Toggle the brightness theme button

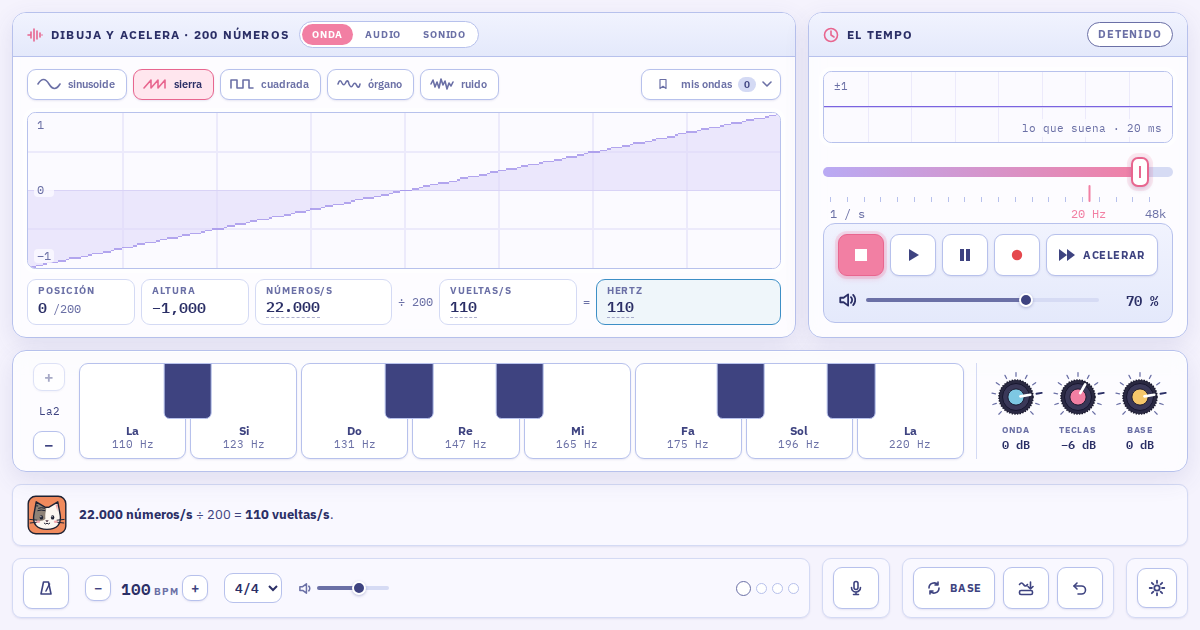click(1157, 588)
